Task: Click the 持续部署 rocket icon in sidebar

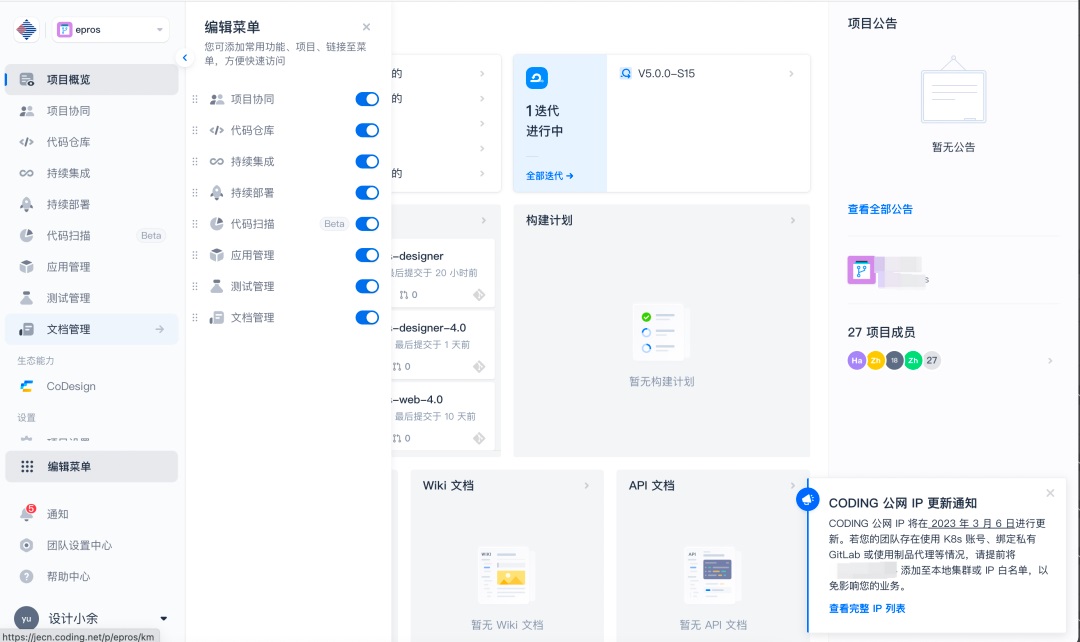Action: (26, 205)
